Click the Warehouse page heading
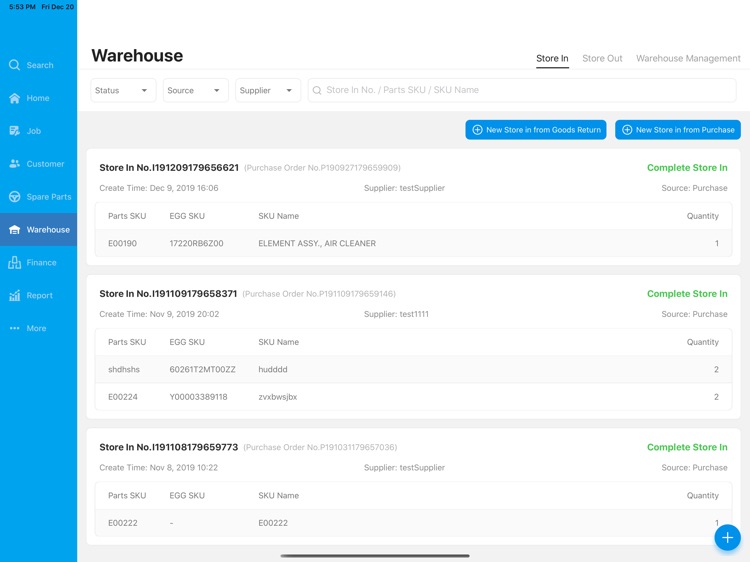The width and height of the screenshot is (750, 562). coord(137,55)
